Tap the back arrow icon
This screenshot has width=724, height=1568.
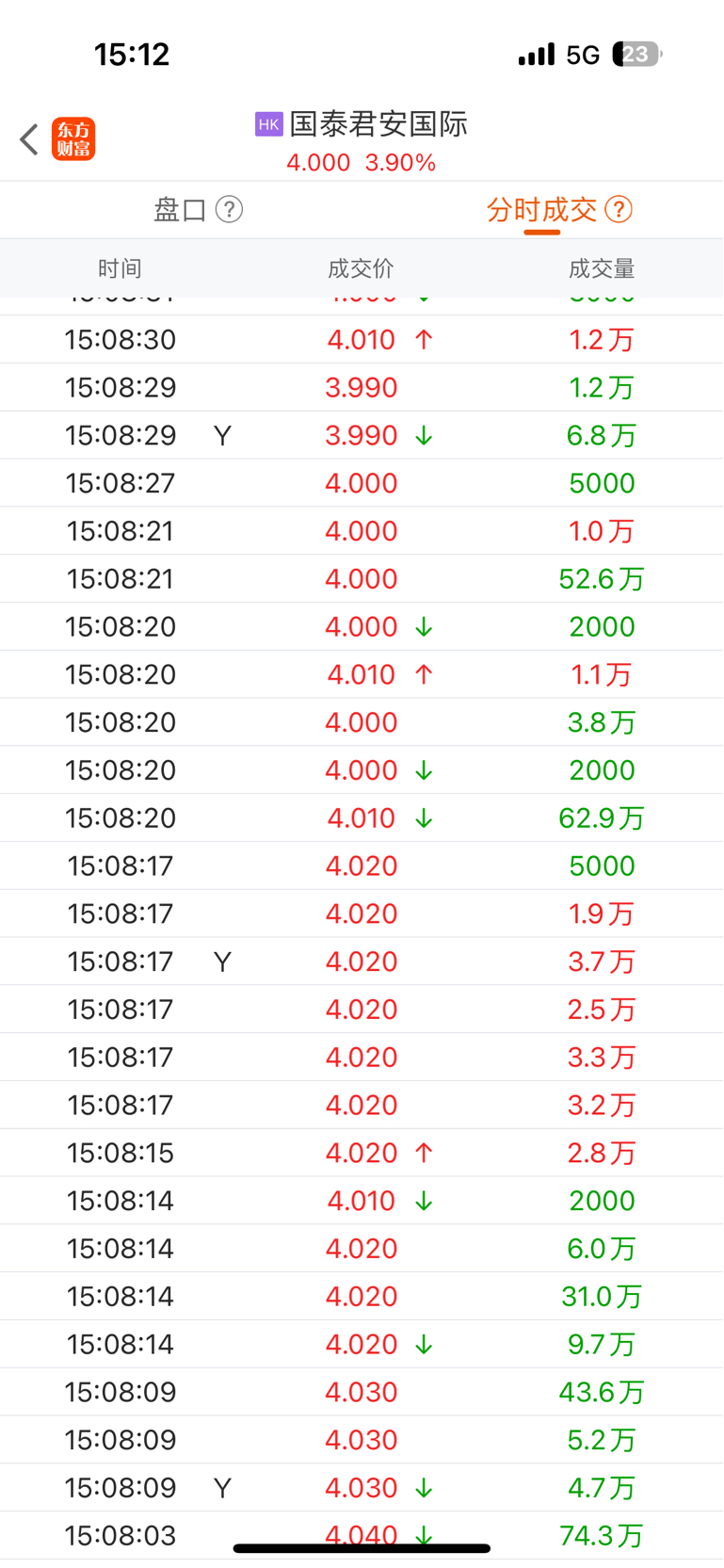click(29, 139)
